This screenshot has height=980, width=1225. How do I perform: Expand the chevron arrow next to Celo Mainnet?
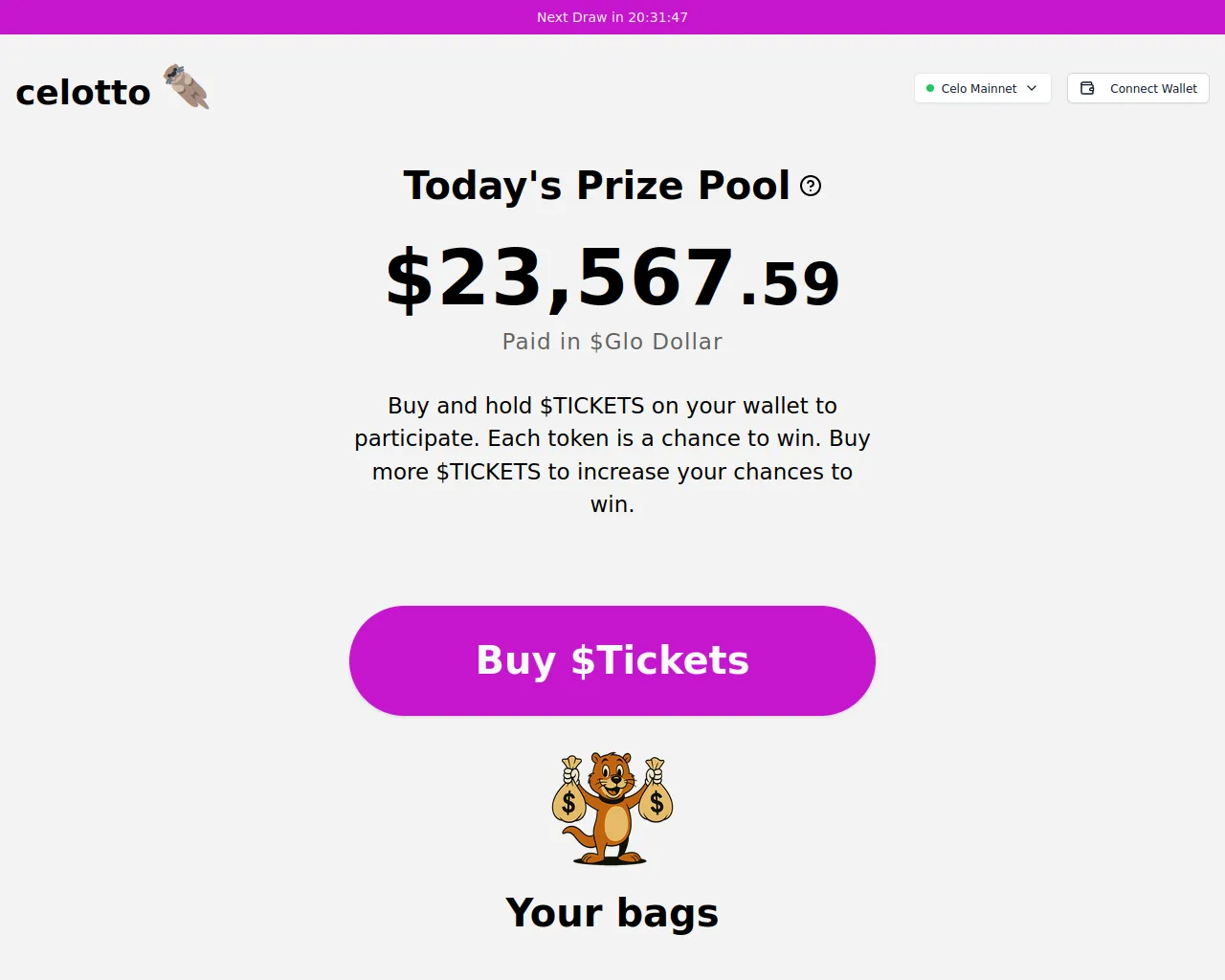tap(1032, 88)
